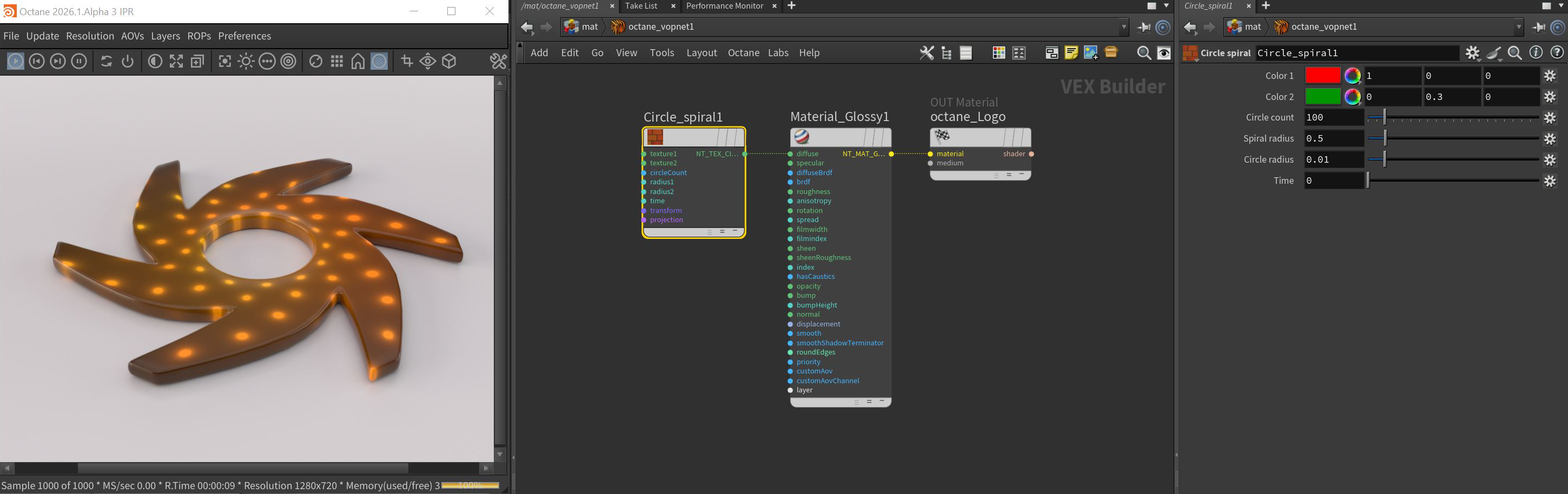This screenshot has height=494, width=1568.
Task: Click the red Color 1 swatch
Action: [x=1322, y=76]
